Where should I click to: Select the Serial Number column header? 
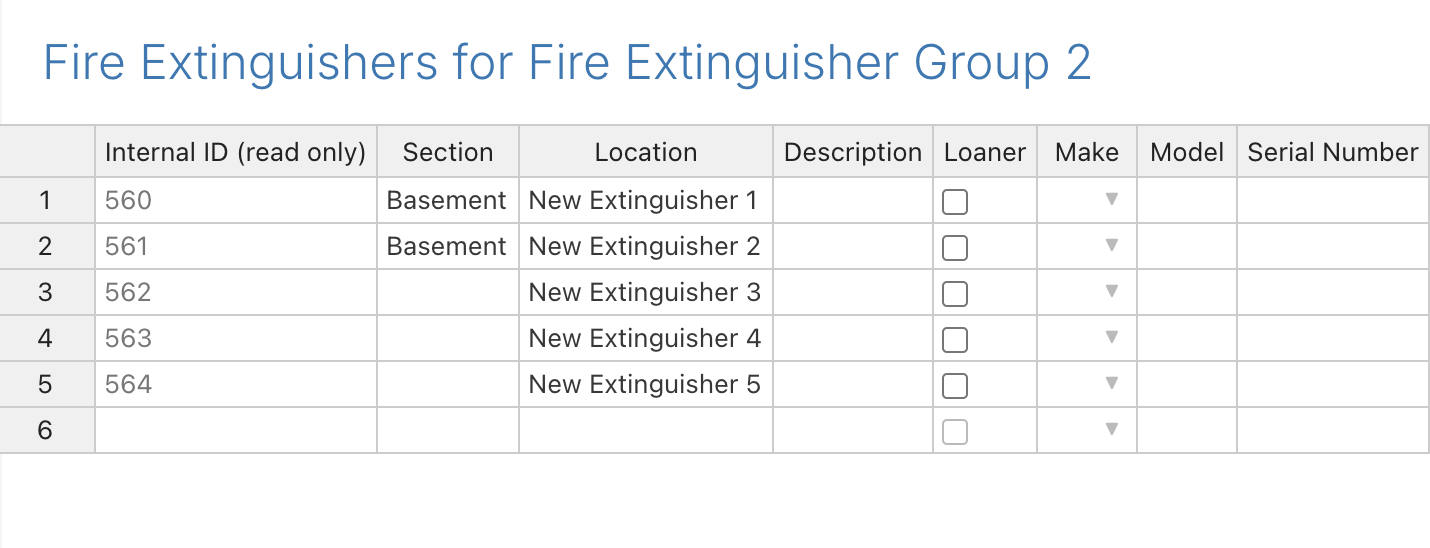1333,152
